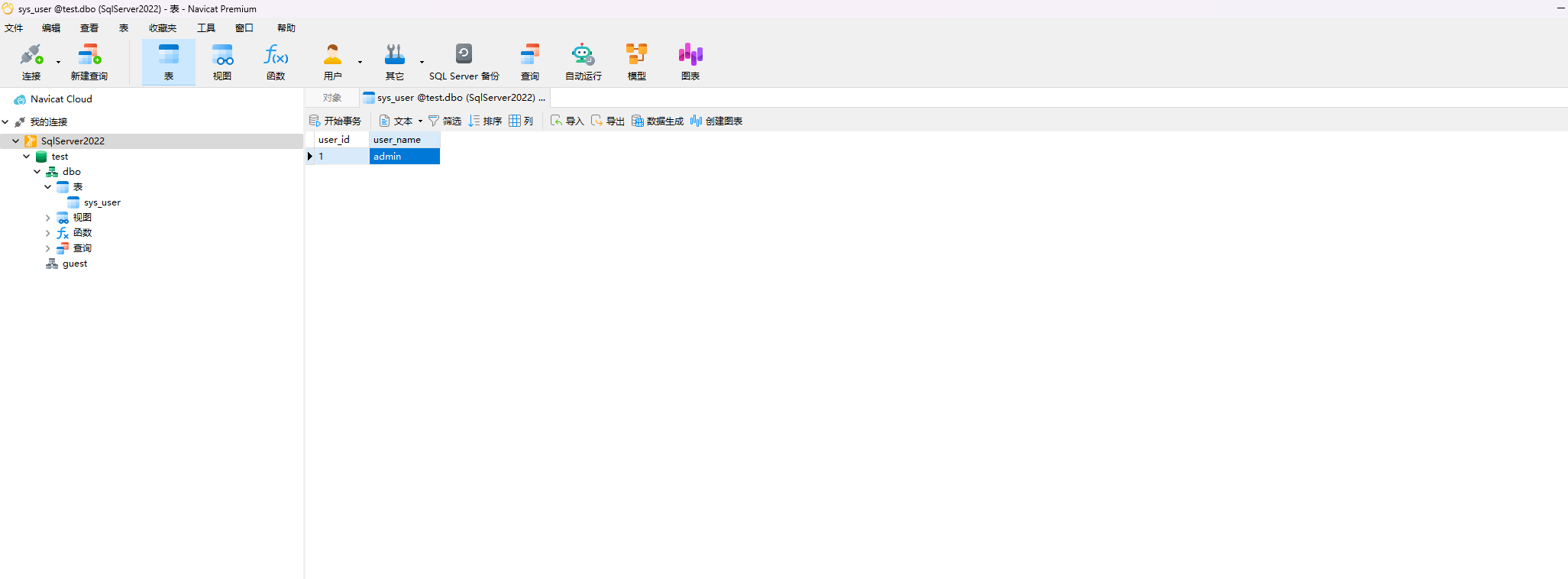Click Data Generation (数据生成)

coord(658,121)
